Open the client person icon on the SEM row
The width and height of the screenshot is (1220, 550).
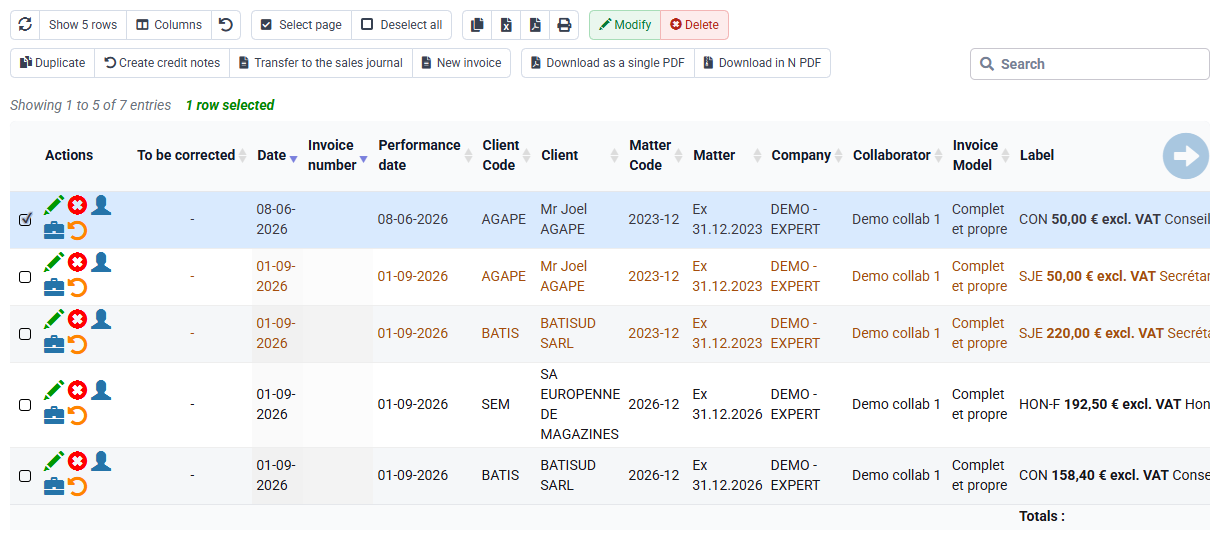click(101, 390)
